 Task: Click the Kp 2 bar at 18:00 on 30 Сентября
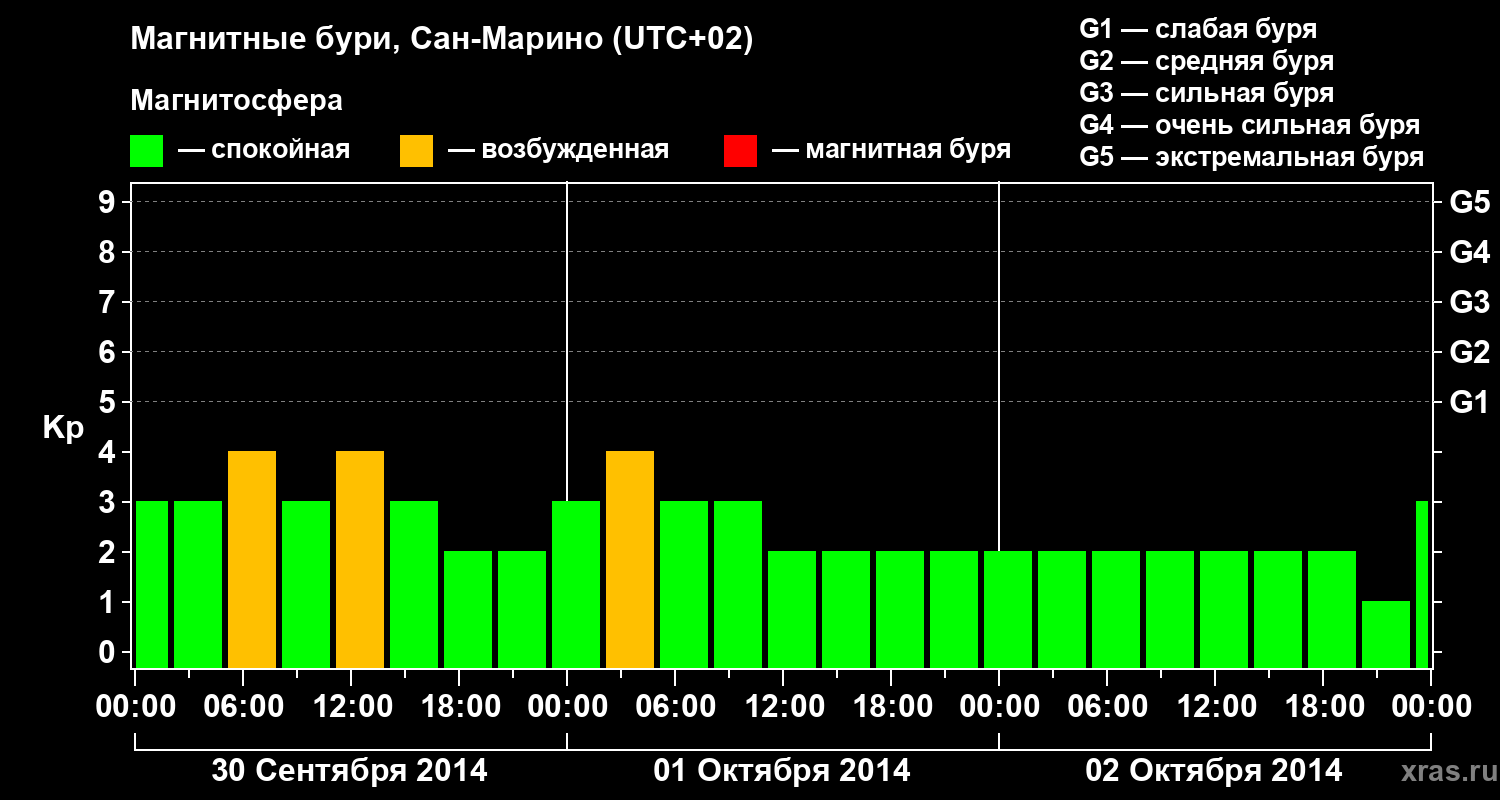coord(468,610)
